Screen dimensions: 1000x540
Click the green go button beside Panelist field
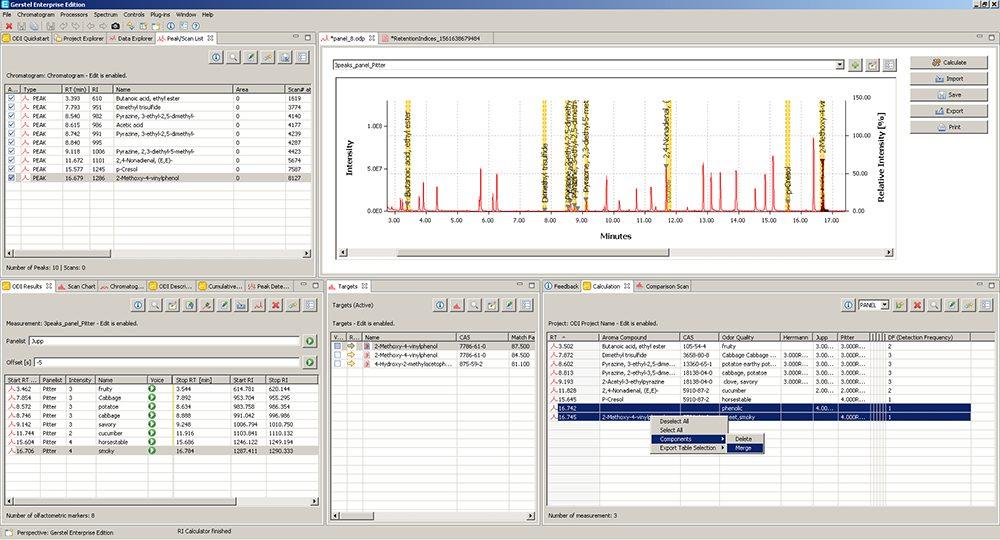pyautogui.click(x=310, y=341)
